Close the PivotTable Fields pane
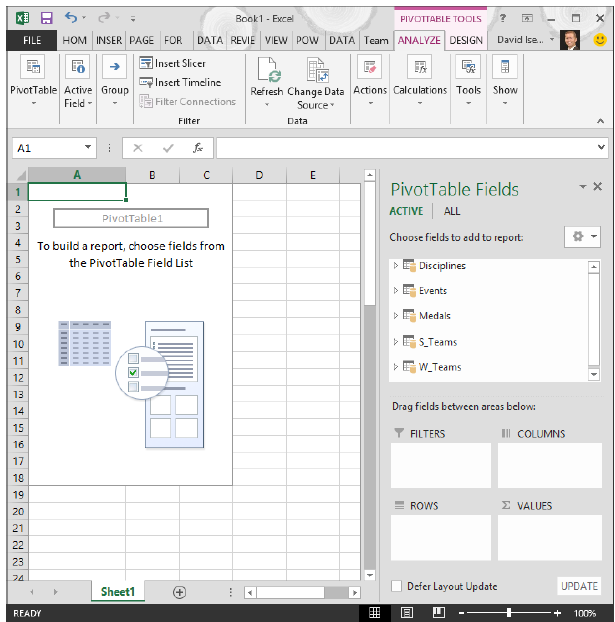The width and height of the screenshot is (615, 622). click(x=598, y=186)
